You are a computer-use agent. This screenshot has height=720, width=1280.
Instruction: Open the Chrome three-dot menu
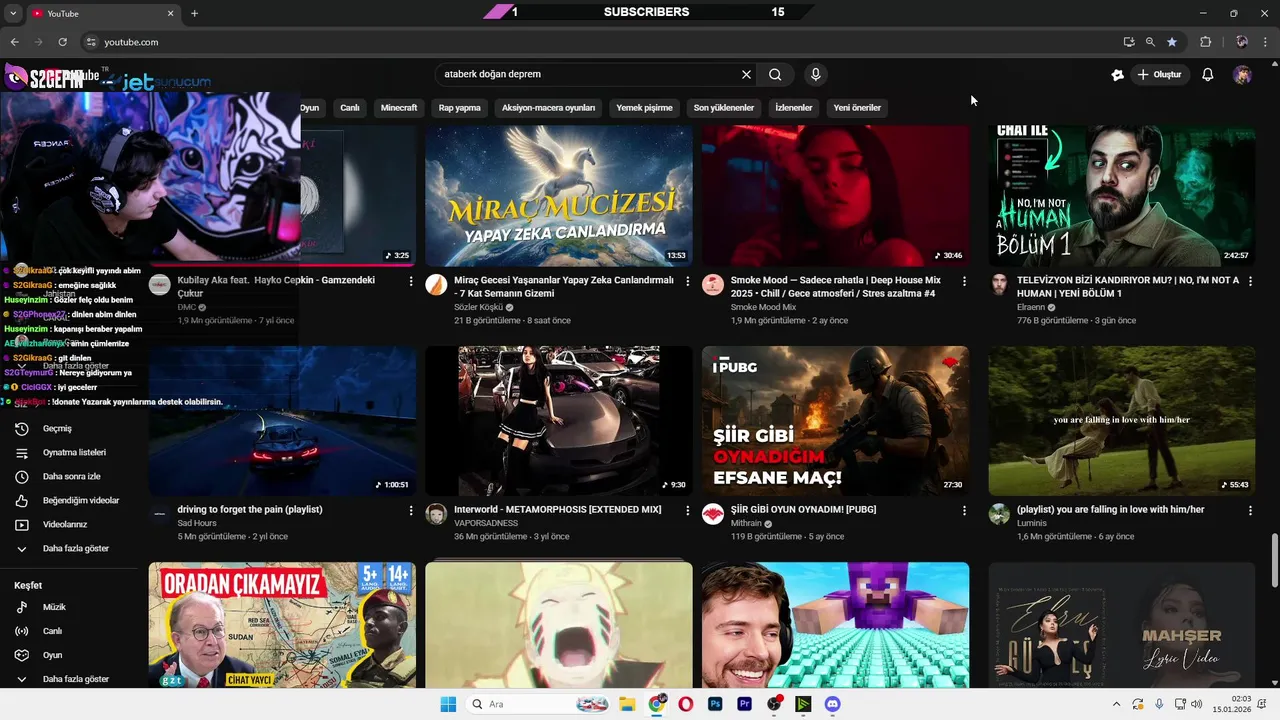(1266, 42)
